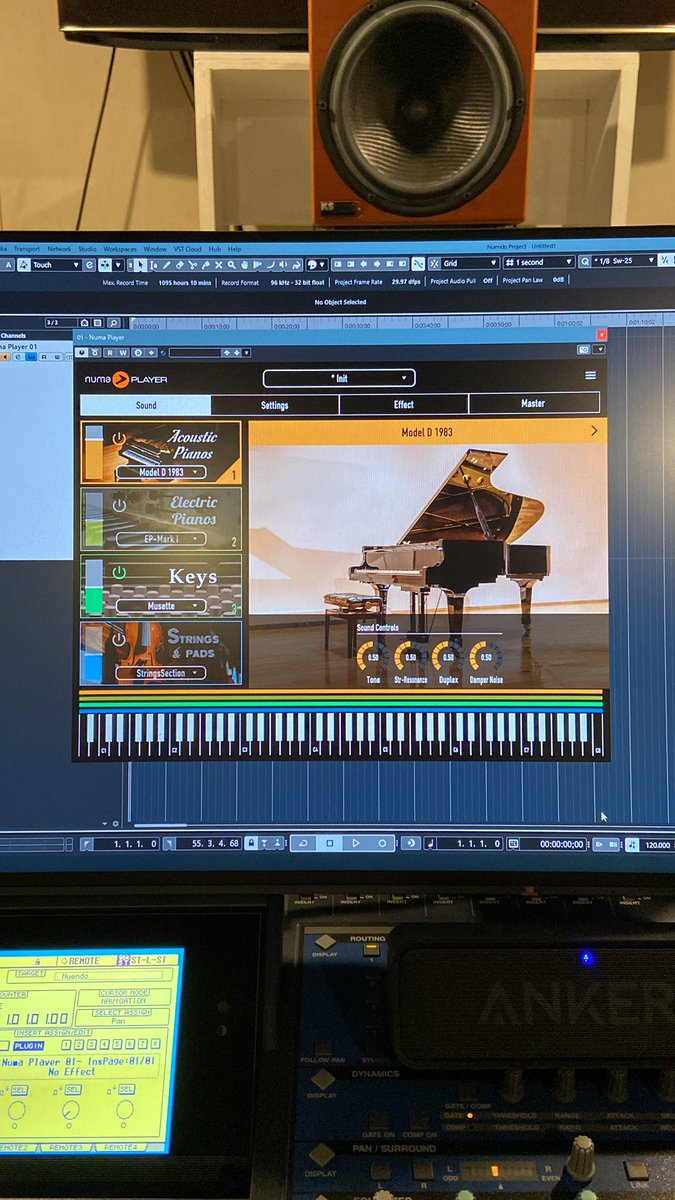Toggle Electric Pianos power button

119,505
